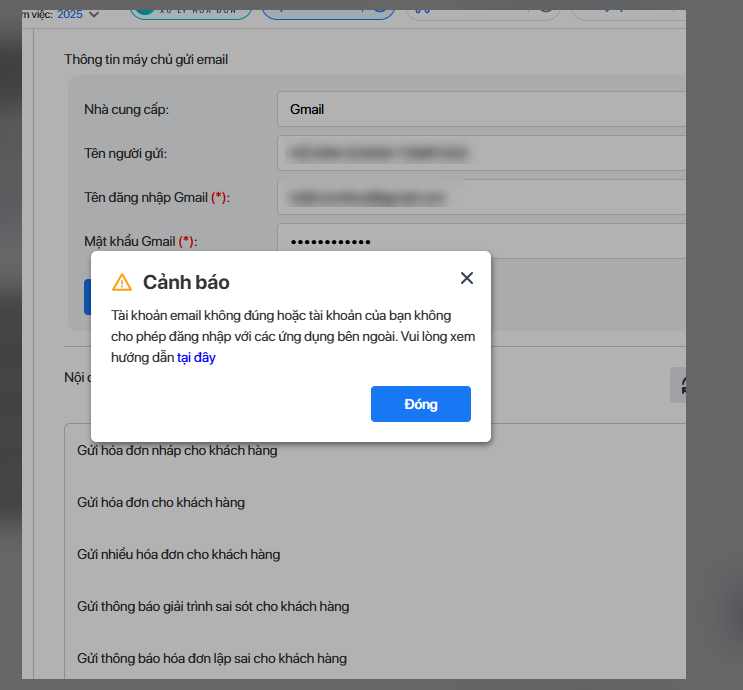The height and width of the screenshot is (690, 743).
Task: Open 'Gửi thông báo giải trình sai sót' template
Action: 213,606
